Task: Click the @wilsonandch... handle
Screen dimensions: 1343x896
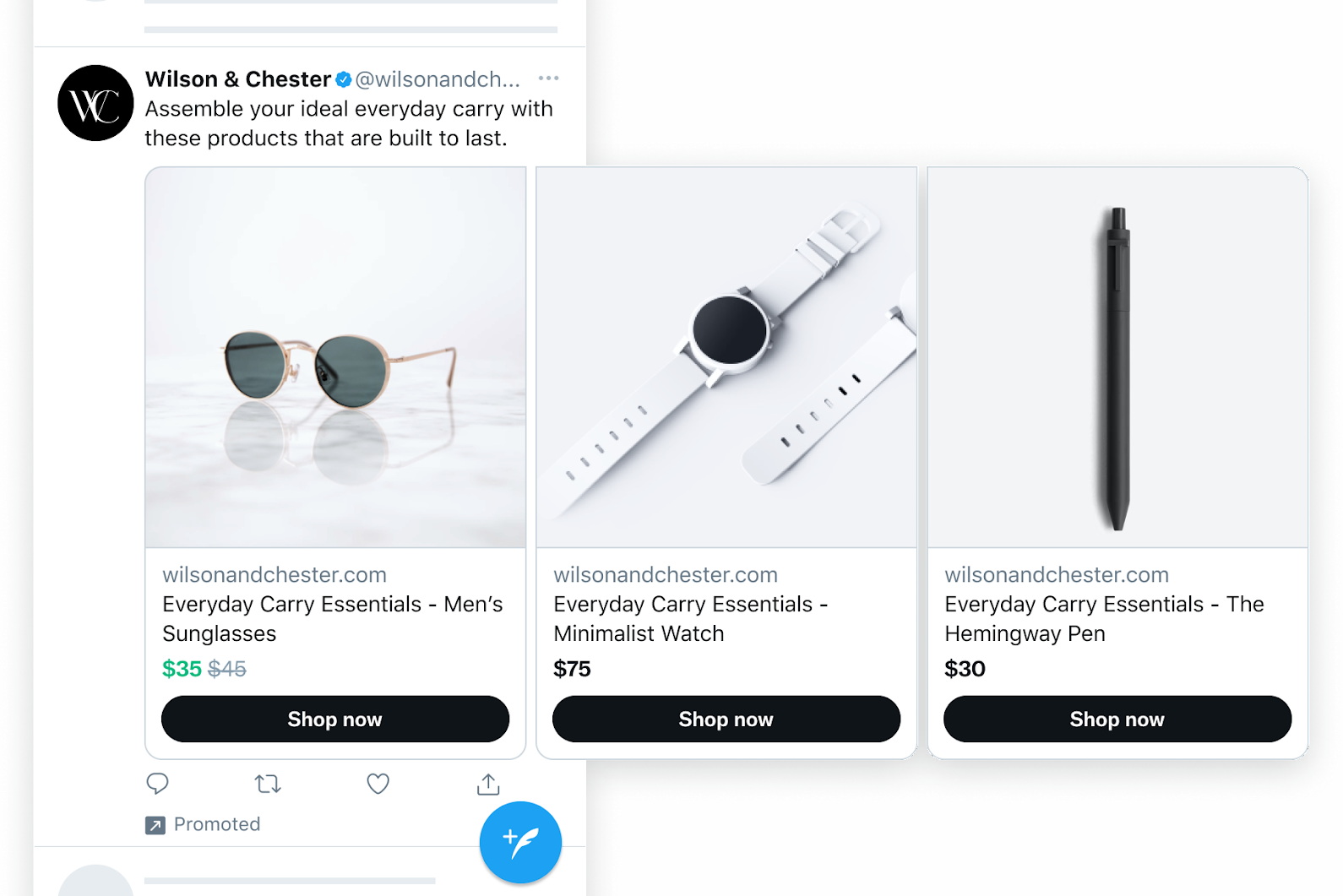Action: tap(438, 79)
